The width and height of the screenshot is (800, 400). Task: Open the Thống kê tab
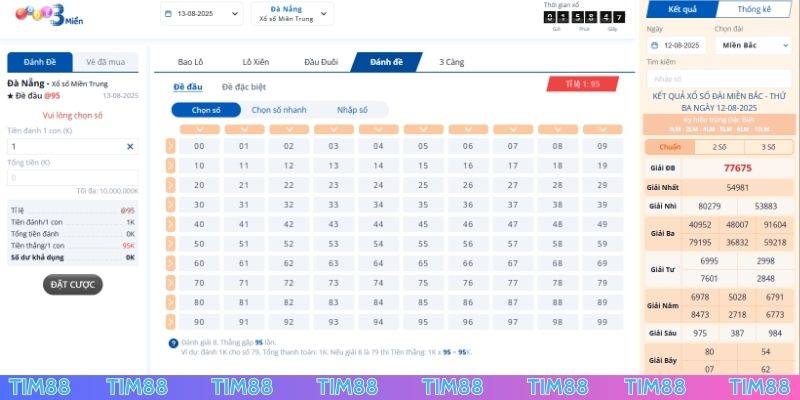[x=754, y=9]
